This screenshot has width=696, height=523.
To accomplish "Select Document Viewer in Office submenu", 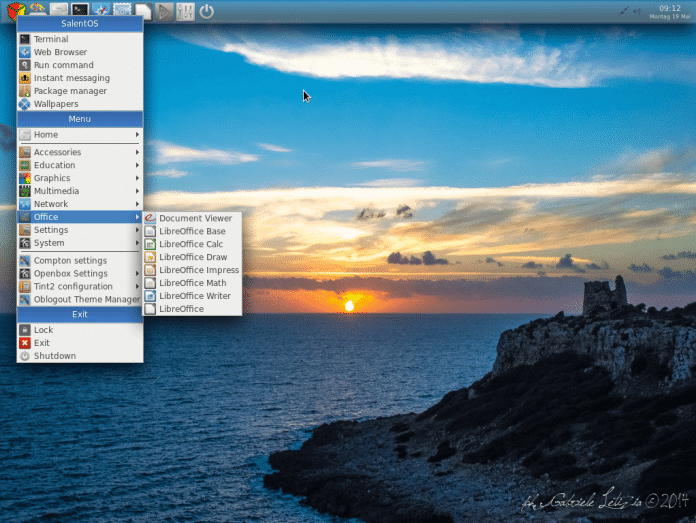I will 195,218.
